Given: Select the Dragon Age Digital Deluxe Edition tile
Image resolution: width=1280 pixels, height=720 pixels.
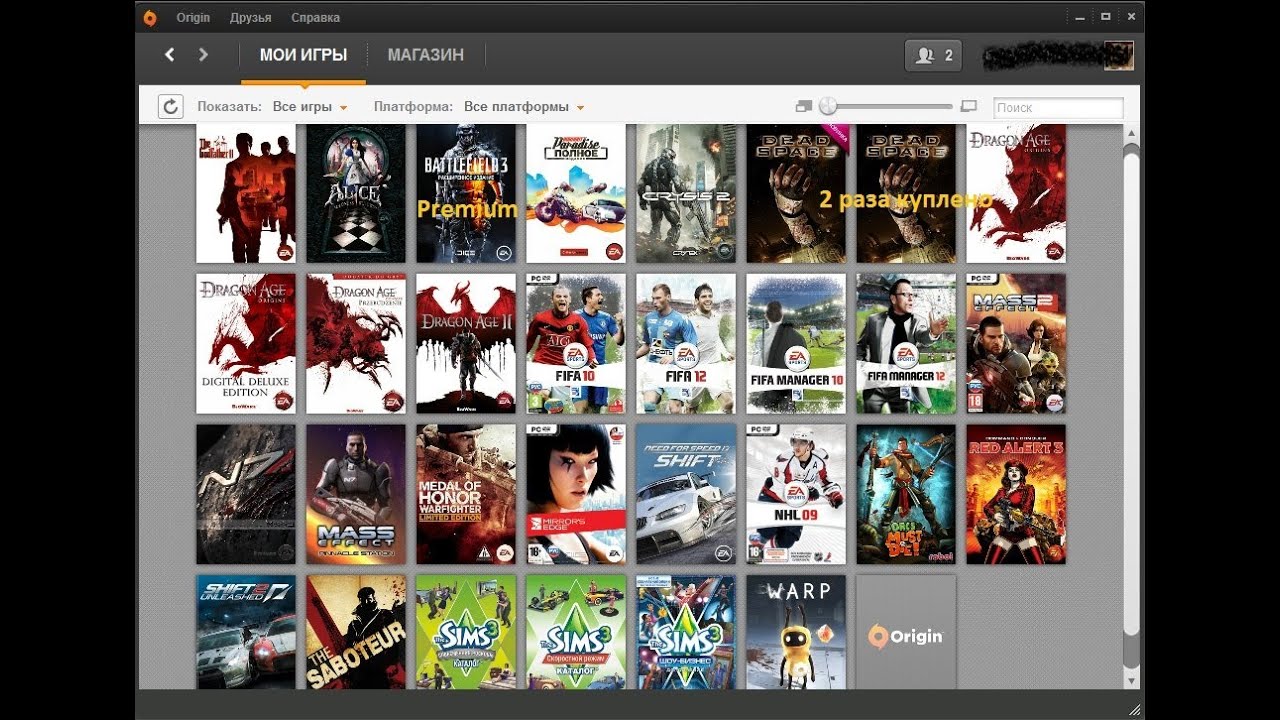Looking at the screenshot, I should point(246,344).
